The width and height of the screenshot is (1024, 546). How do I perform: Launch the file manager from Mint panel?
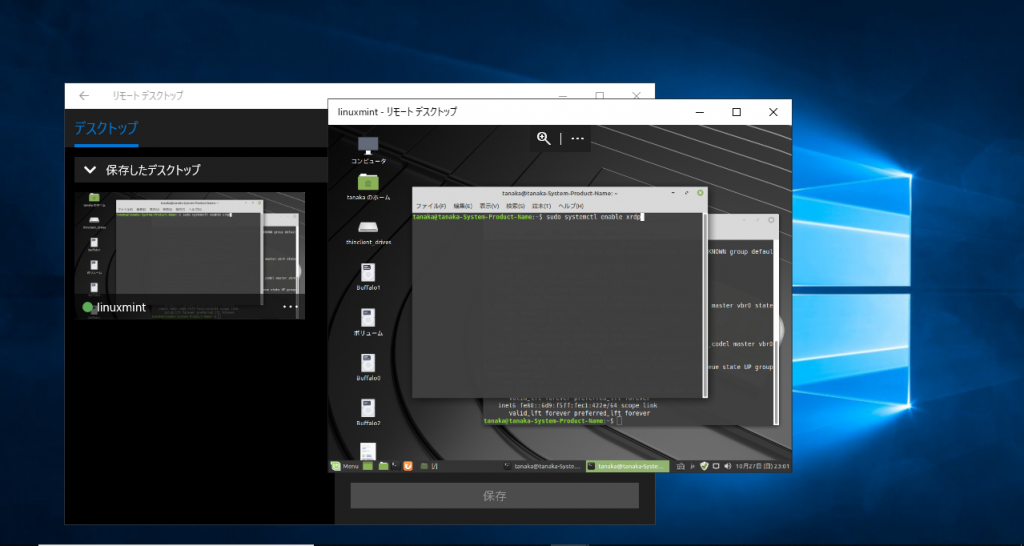click(x=383, y=466)
